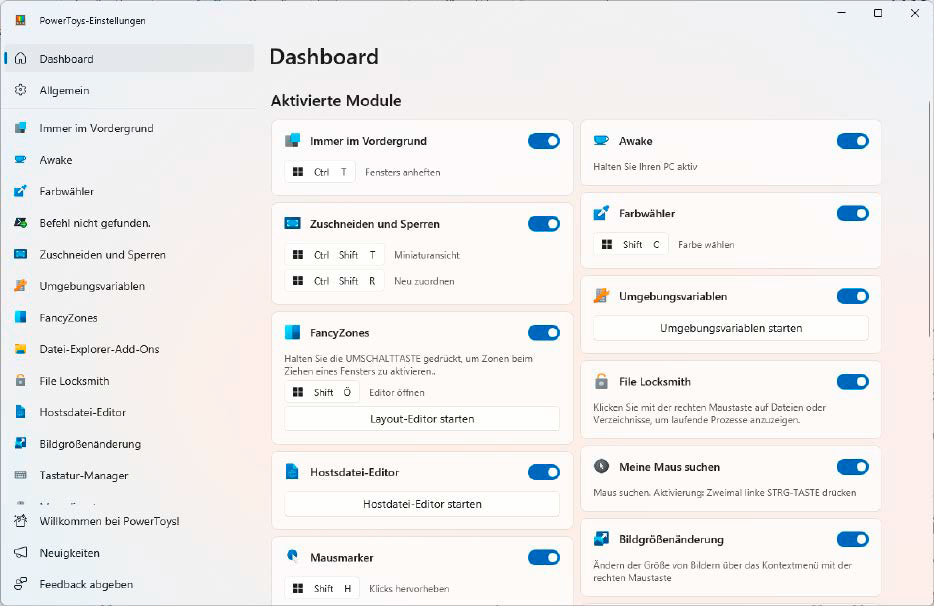Click the Halten Sie Ihren PC aktiv text

pos(645,167)
